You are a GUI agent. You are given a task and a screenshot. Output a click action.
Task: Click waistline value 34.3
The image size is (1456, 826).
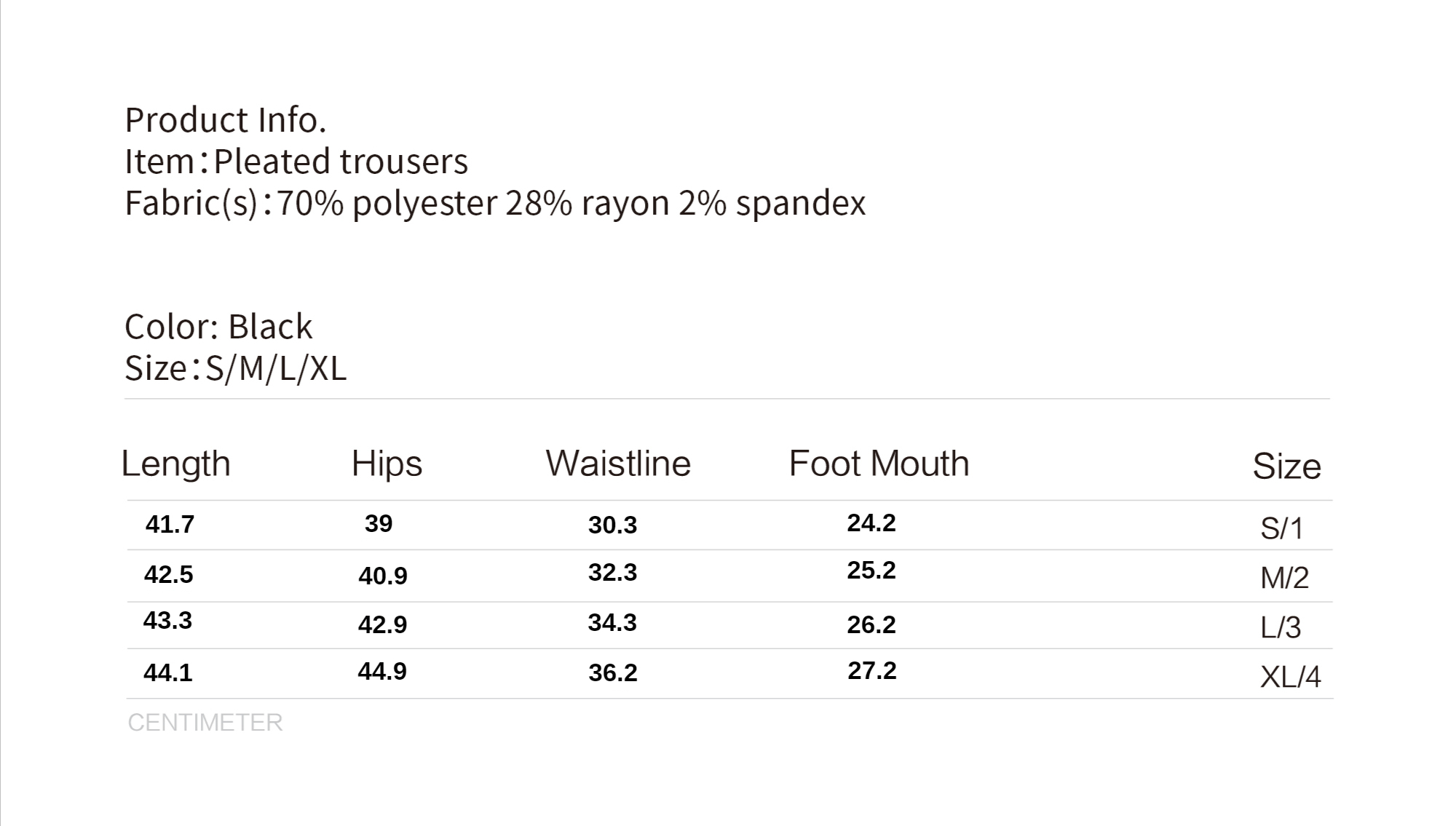(612, 622)
